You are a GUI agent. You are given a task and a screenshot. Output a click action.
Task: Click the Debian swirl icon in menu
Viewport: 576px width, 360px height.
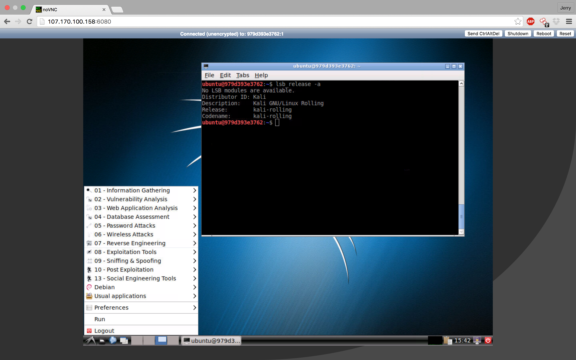point(89,287)
